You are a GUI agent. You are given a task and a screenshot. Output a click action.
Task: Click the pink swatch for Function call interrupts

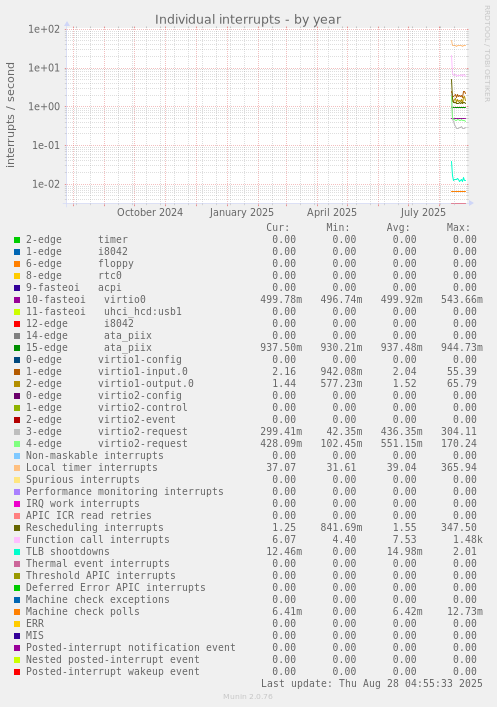pos(17,540)
